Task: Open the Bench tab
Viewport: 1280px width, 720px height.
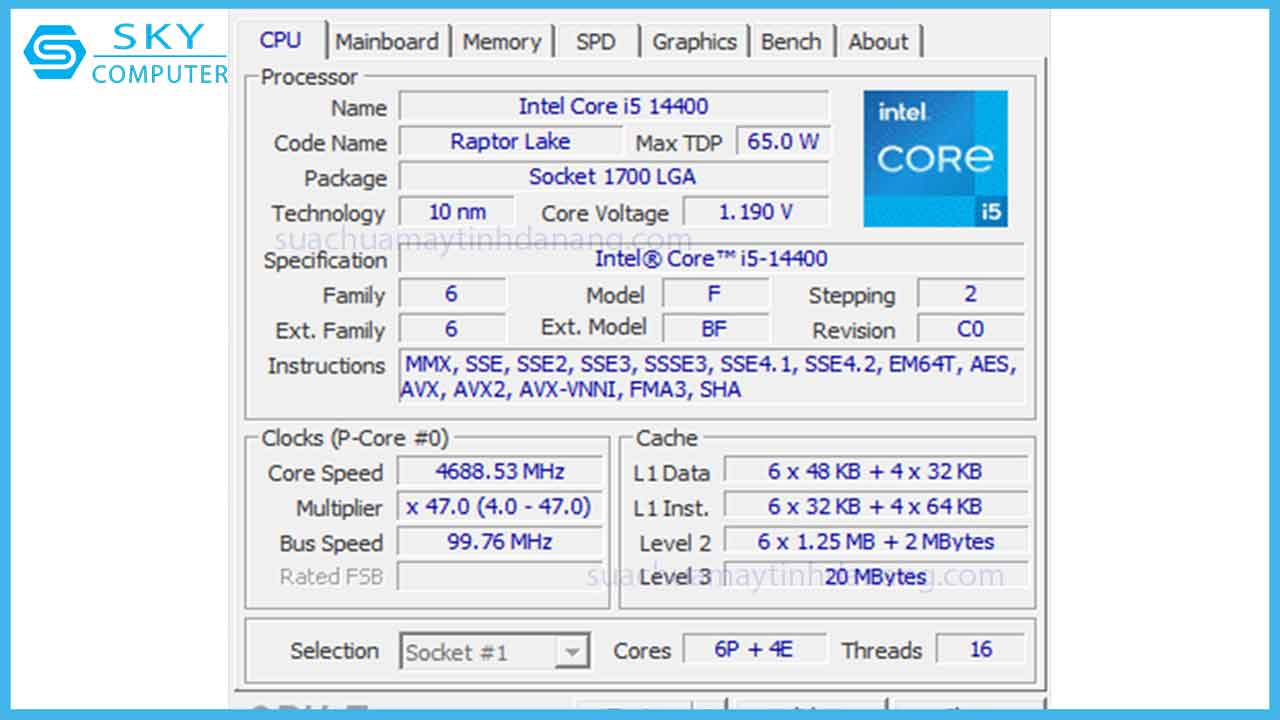Action: pos(792,41)
